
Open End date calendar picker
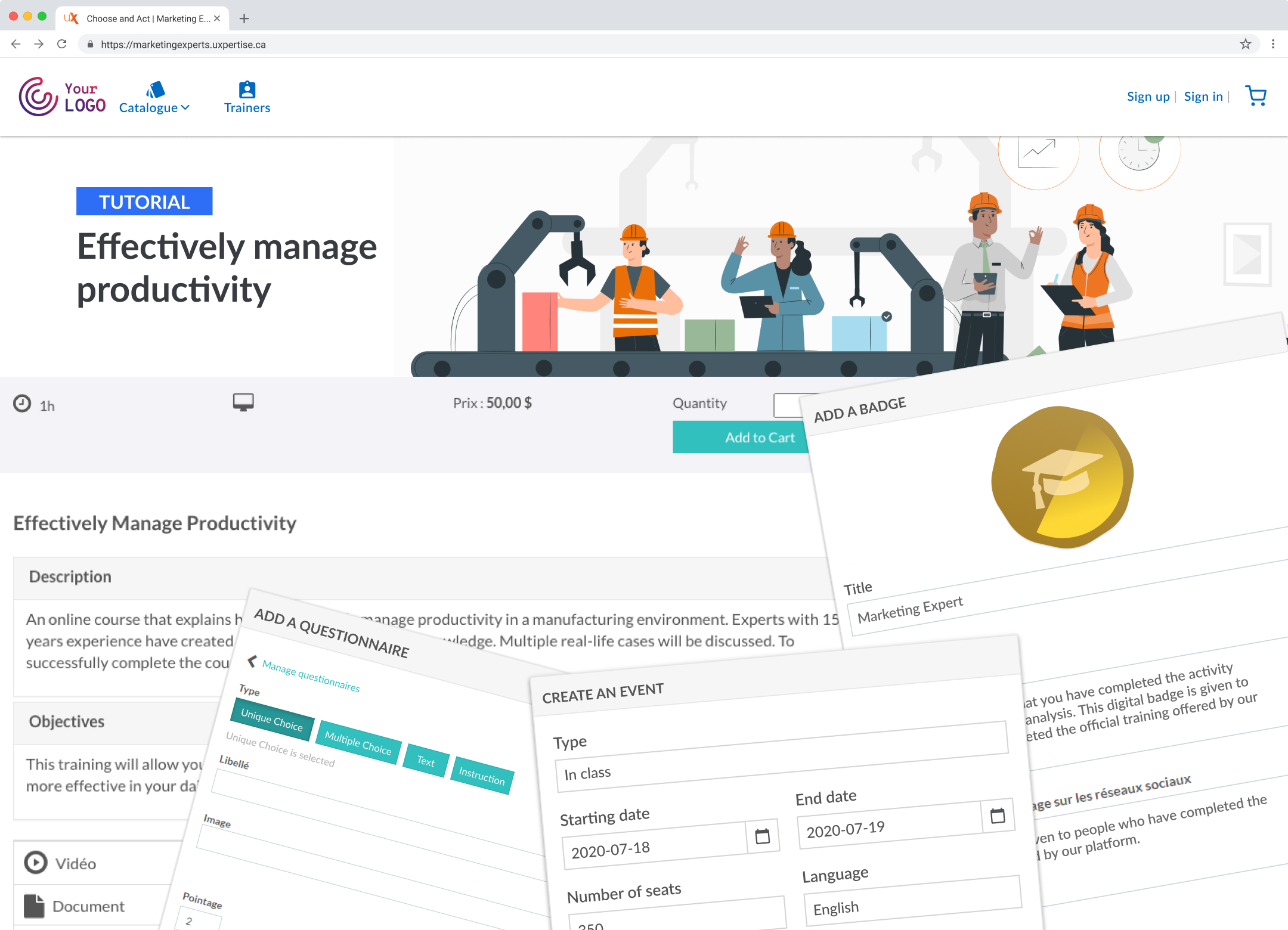(x=997, y=816)
